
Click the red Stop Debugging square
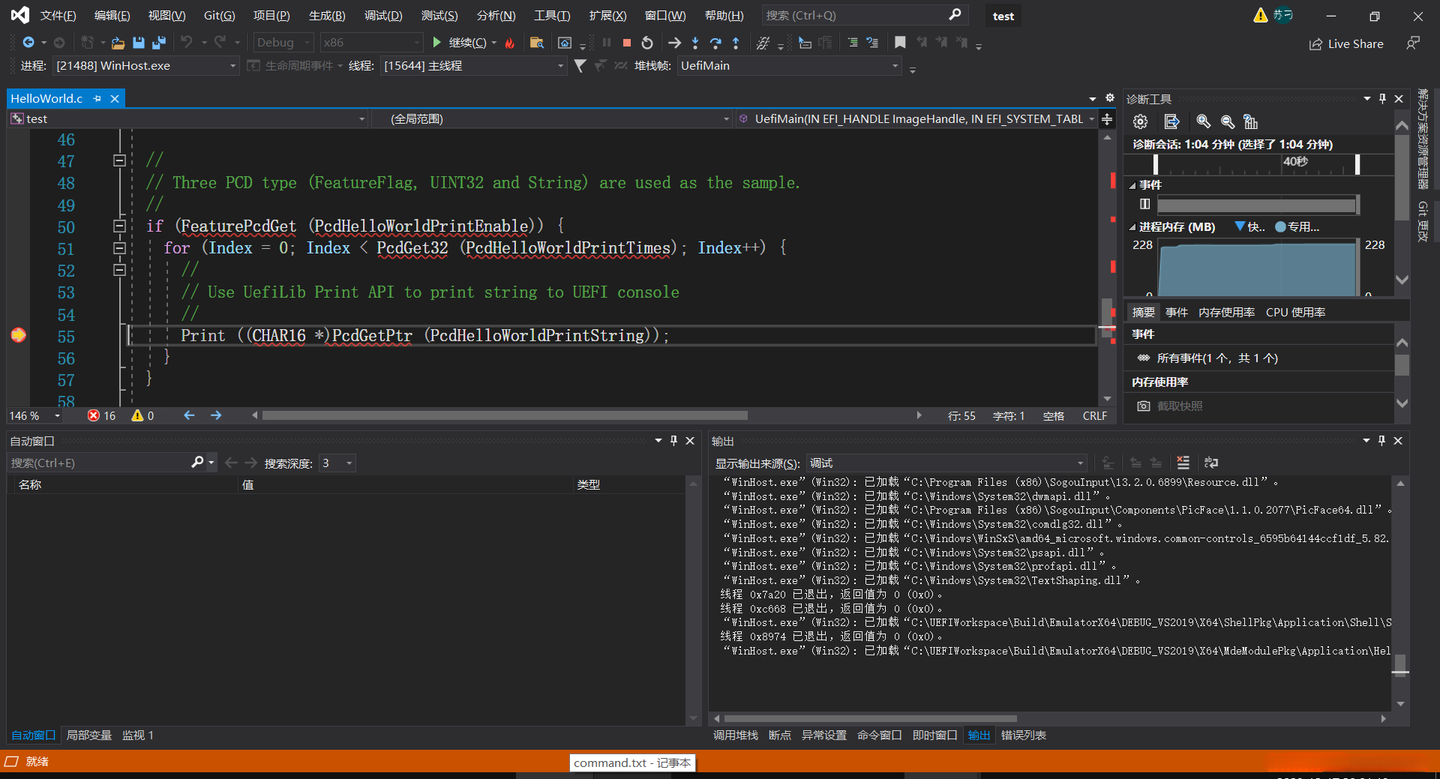[627, 43]
